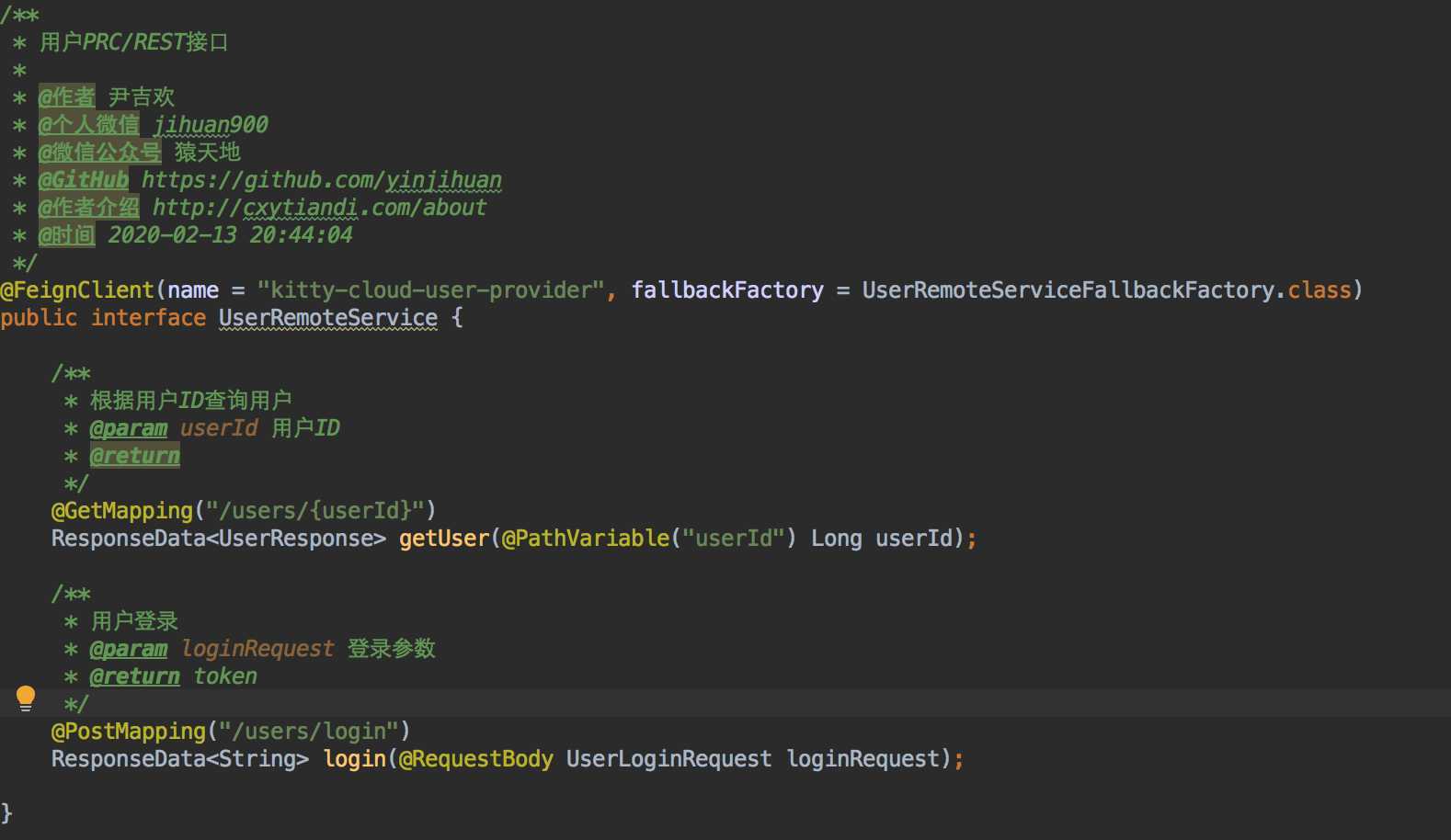This screenshot has width=1451, height=840.
Task: Click the author name 尹吉欢
Action: pos(142,97)
